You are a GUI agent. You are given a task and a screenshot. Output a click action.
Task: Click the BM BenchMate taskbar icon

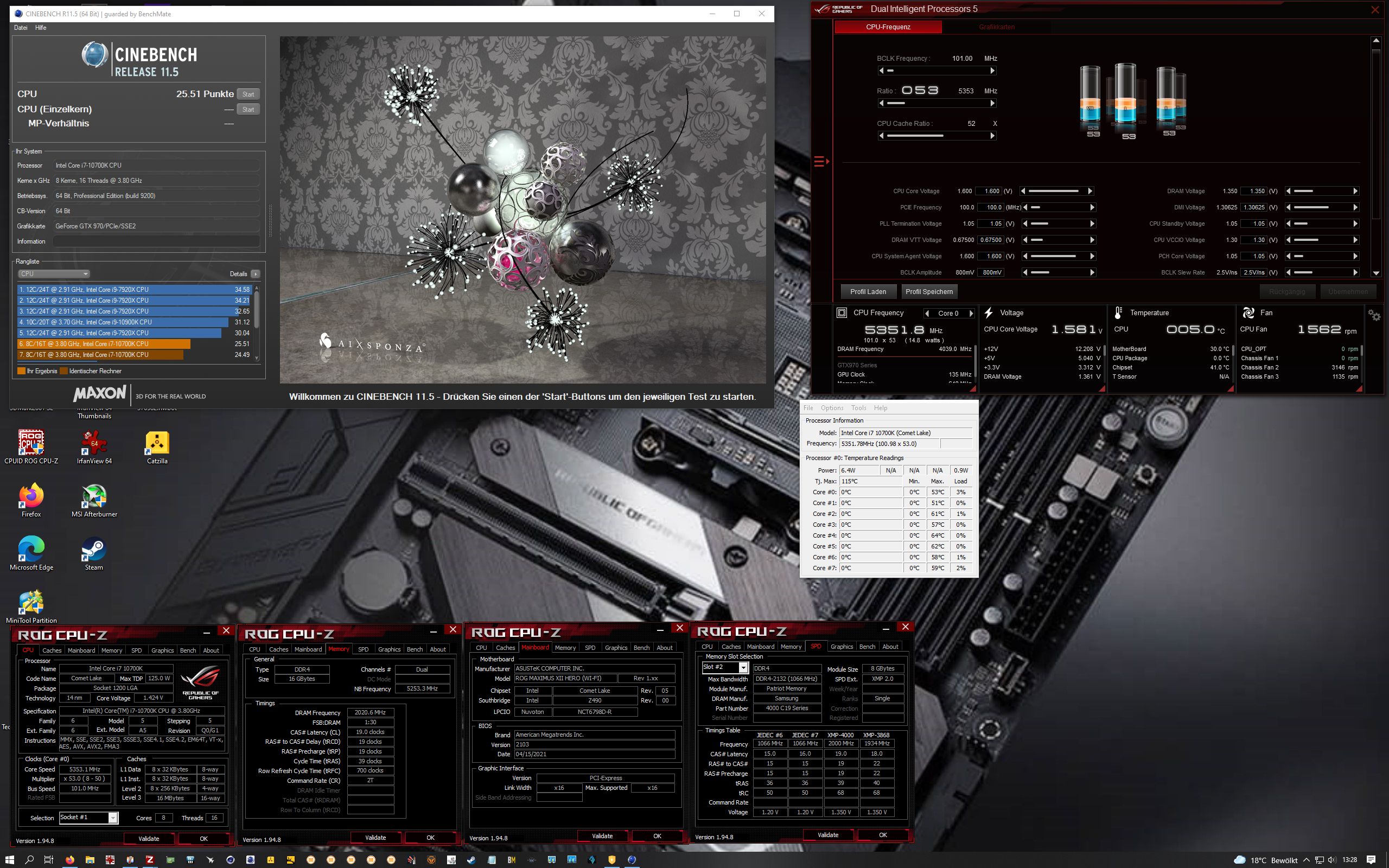pyautogui.click(x=511, y=860)
